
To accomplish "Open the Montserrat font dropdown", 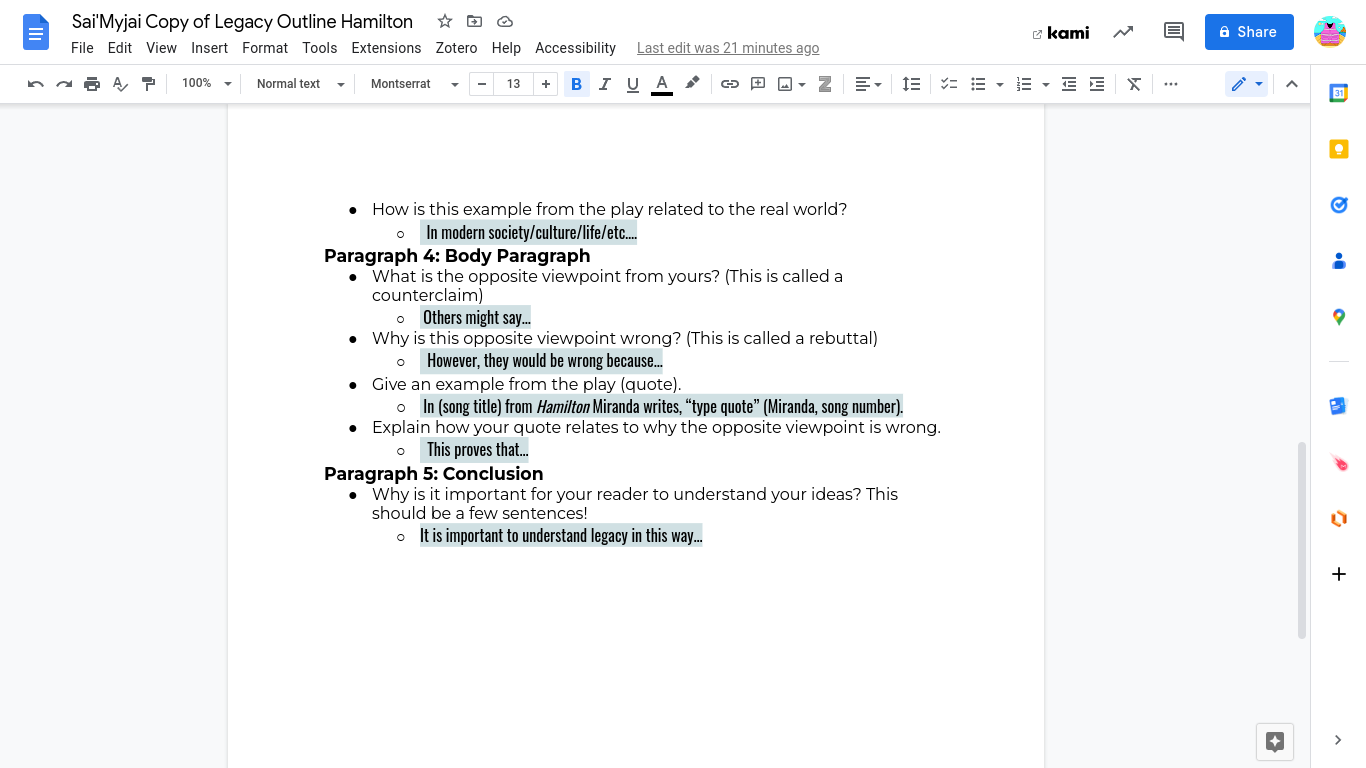I will [414, 84].
